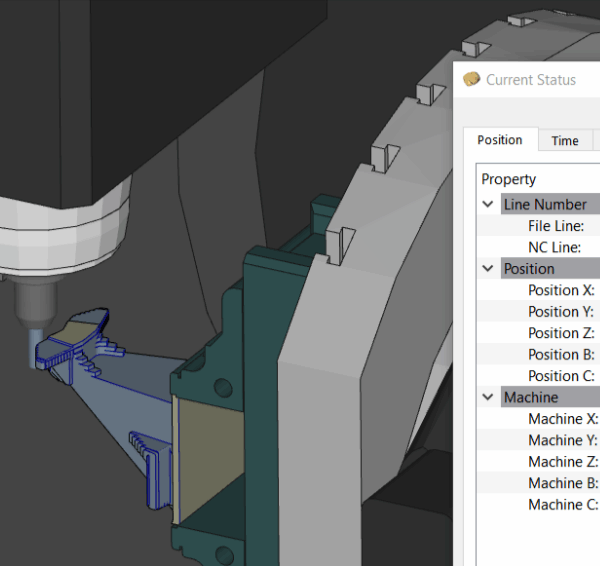The height and width of the screenshot is (566, 600).
Task: Open the Time tab
Action: 565,141
